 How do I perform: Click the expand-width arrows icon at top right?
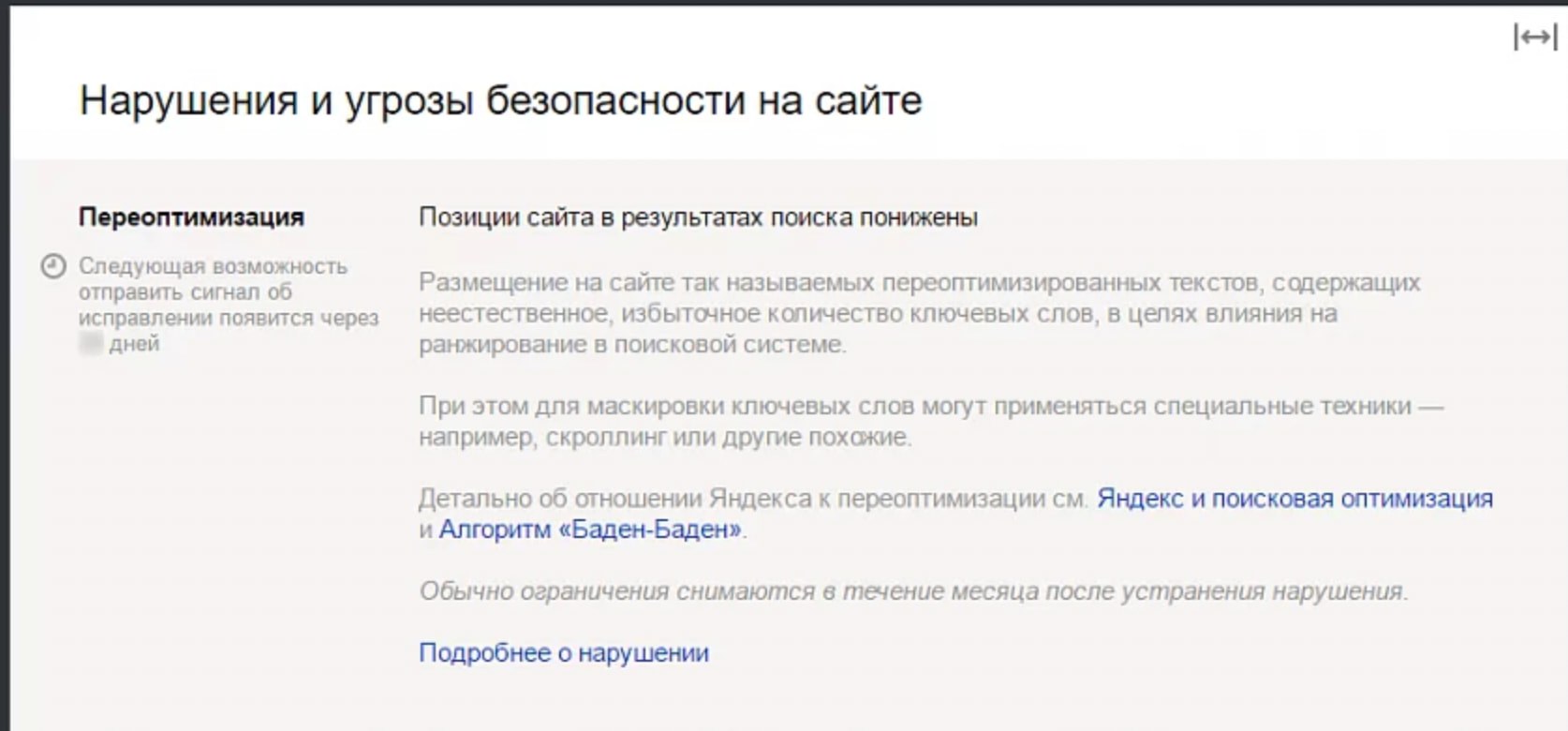[1534, 37]
